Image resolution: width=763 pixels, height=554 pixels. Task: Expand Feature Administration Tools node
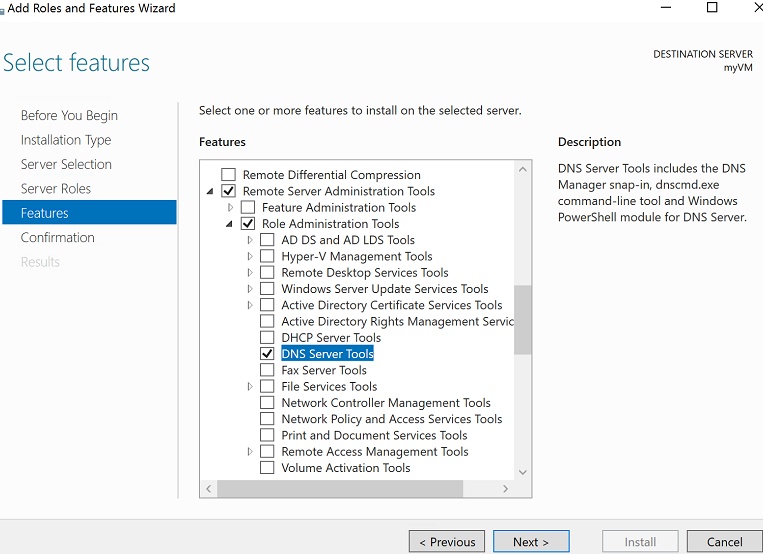[231, 207]
